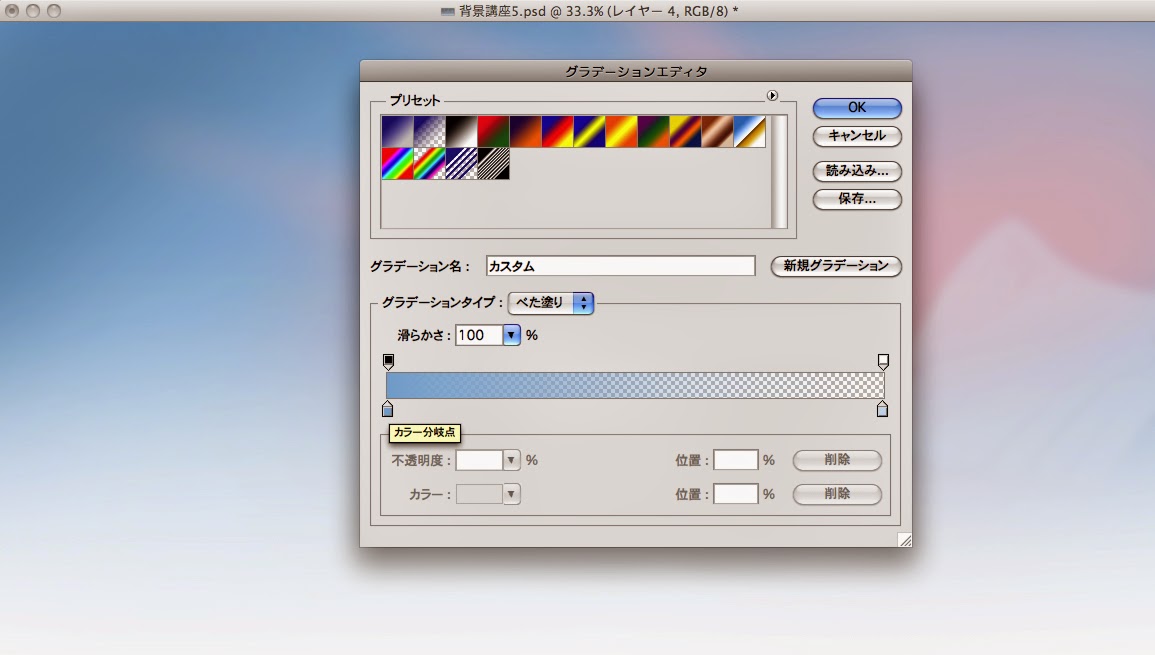Click the キャンセル button
The height and width of the screenshot is (655, 1155).
point(857,136)
